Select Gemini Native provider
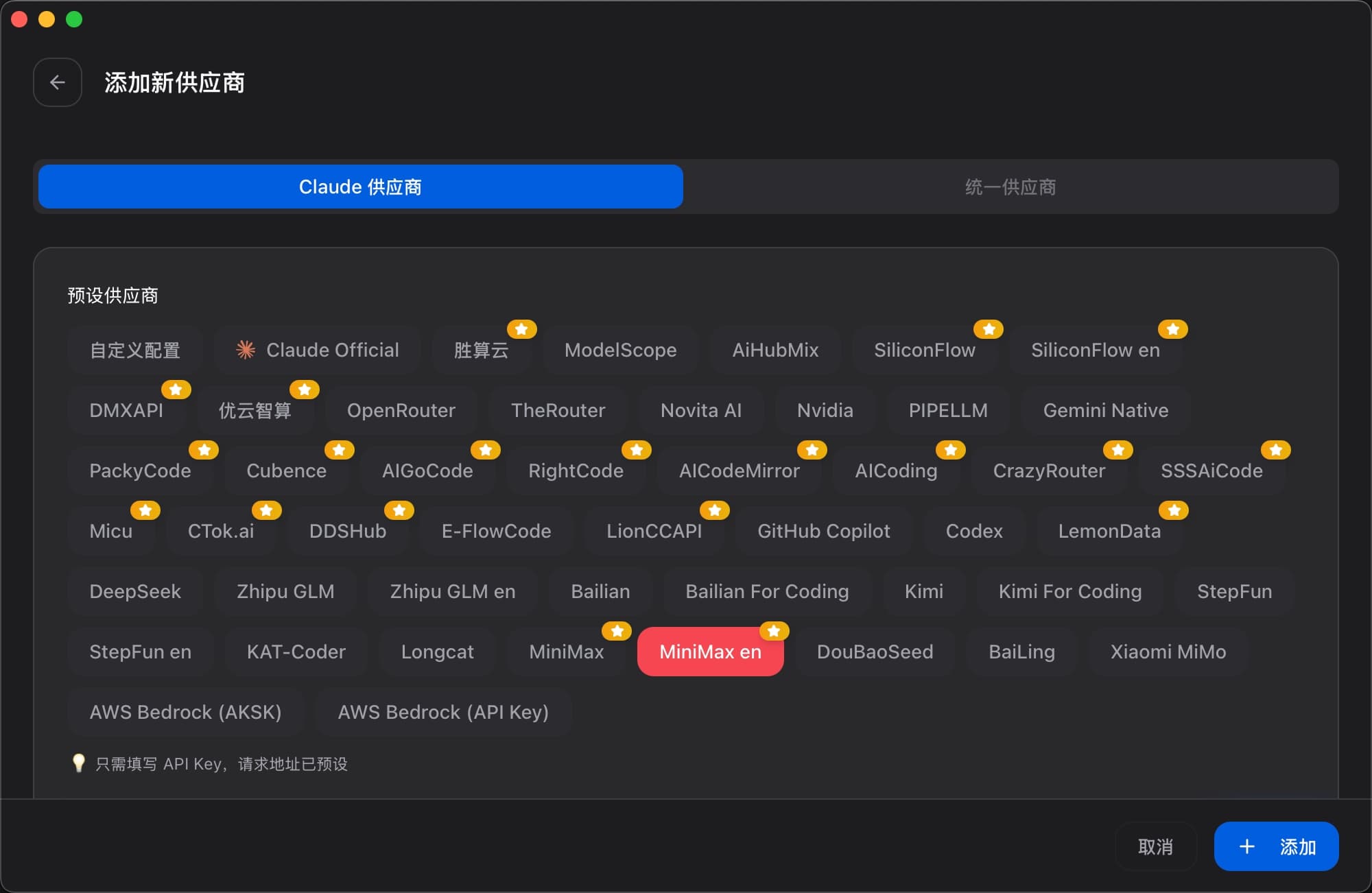 click(1106, 410)
